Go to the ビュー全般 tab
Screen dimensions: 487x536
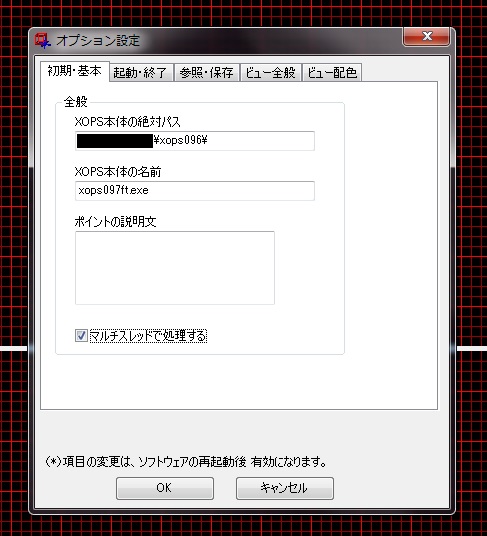(271, 72)
